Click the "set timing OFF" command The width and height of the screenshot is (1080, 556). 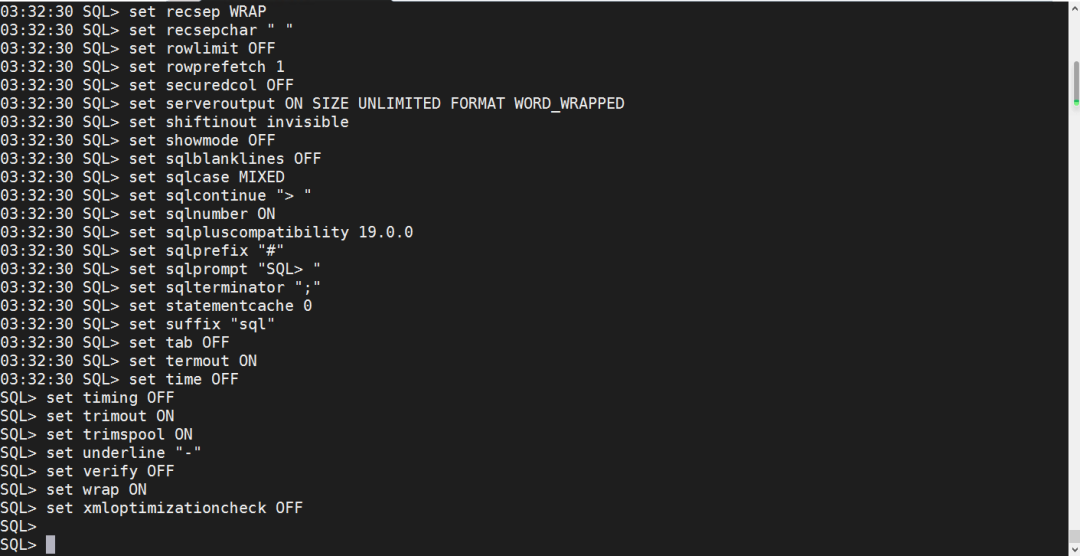(110, 397)
